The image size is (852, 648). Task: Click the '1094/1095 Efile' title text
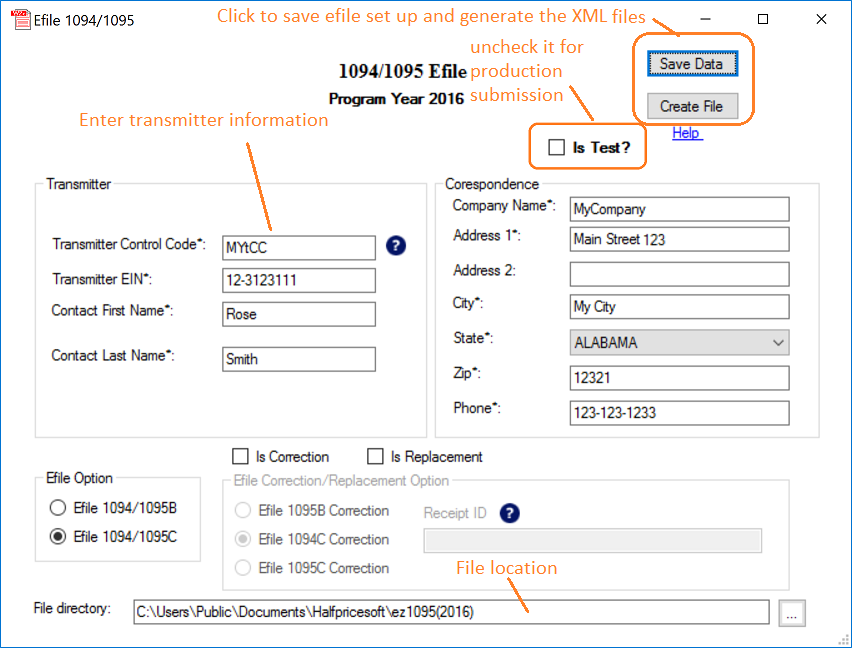(403, 71)
